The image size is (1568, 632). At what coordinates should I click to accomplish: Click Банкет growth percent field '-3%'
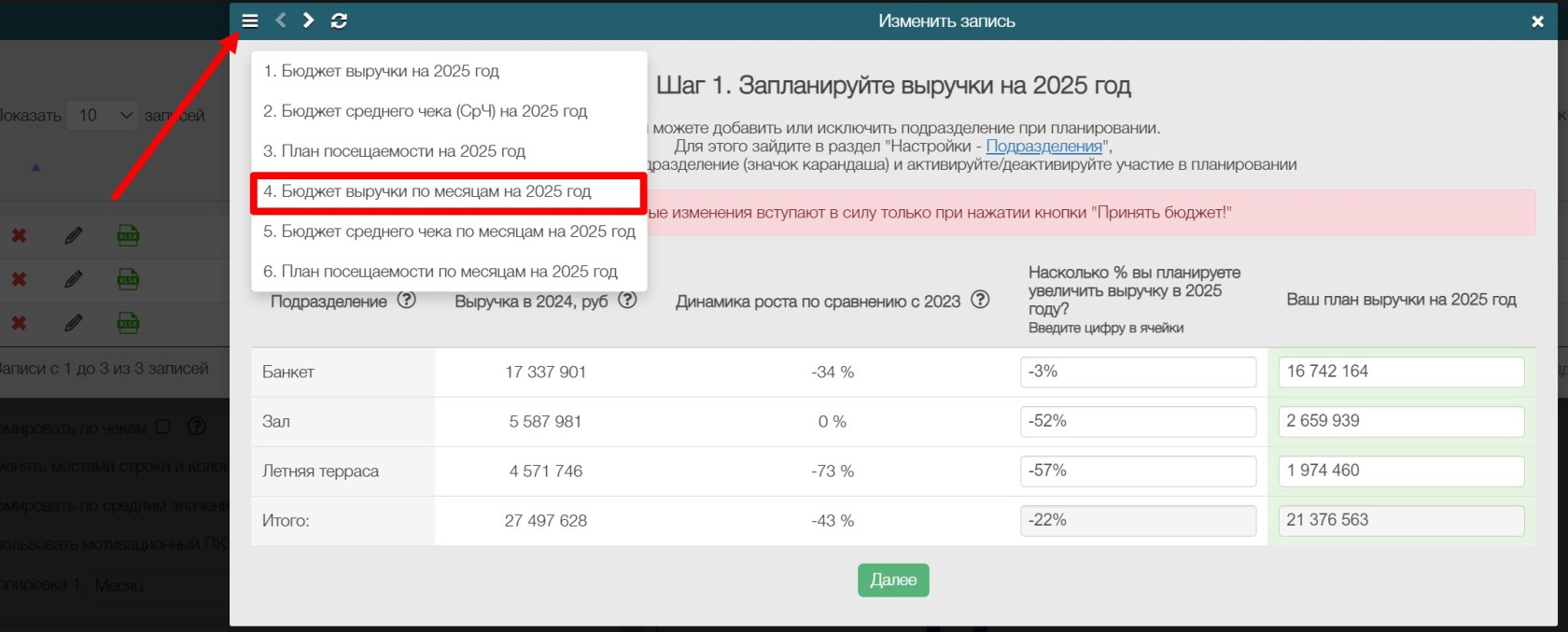[x=1138, y=372]
